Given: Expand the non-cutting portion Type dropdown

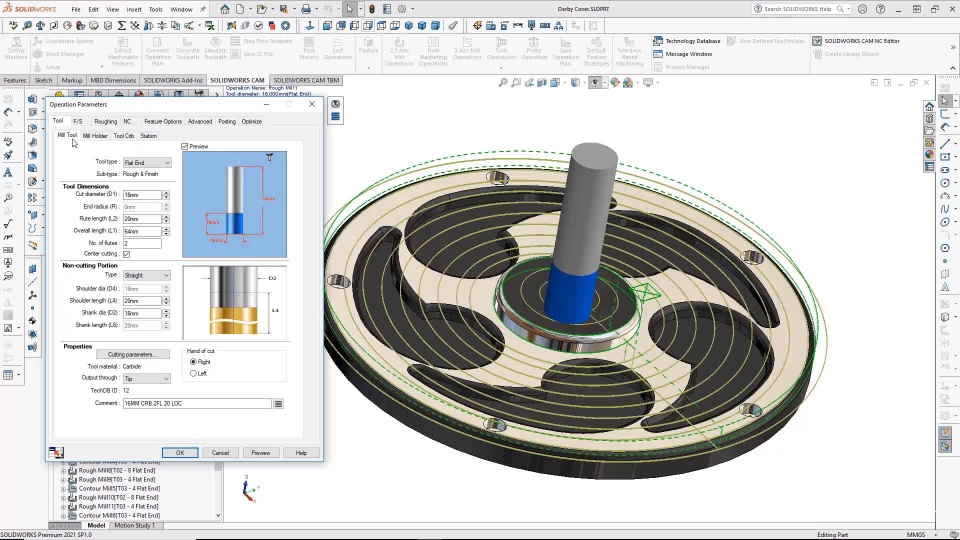Looking at the screenshot, I should (146, 275).
